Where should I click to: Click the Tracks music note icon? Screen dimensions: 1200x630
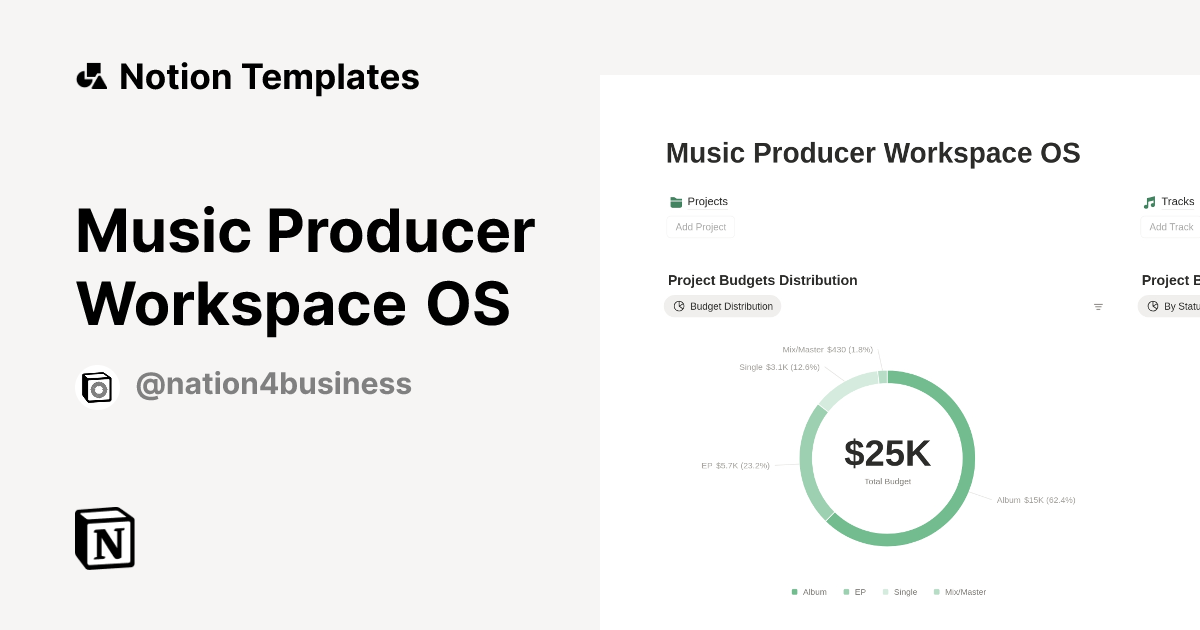1149,202
